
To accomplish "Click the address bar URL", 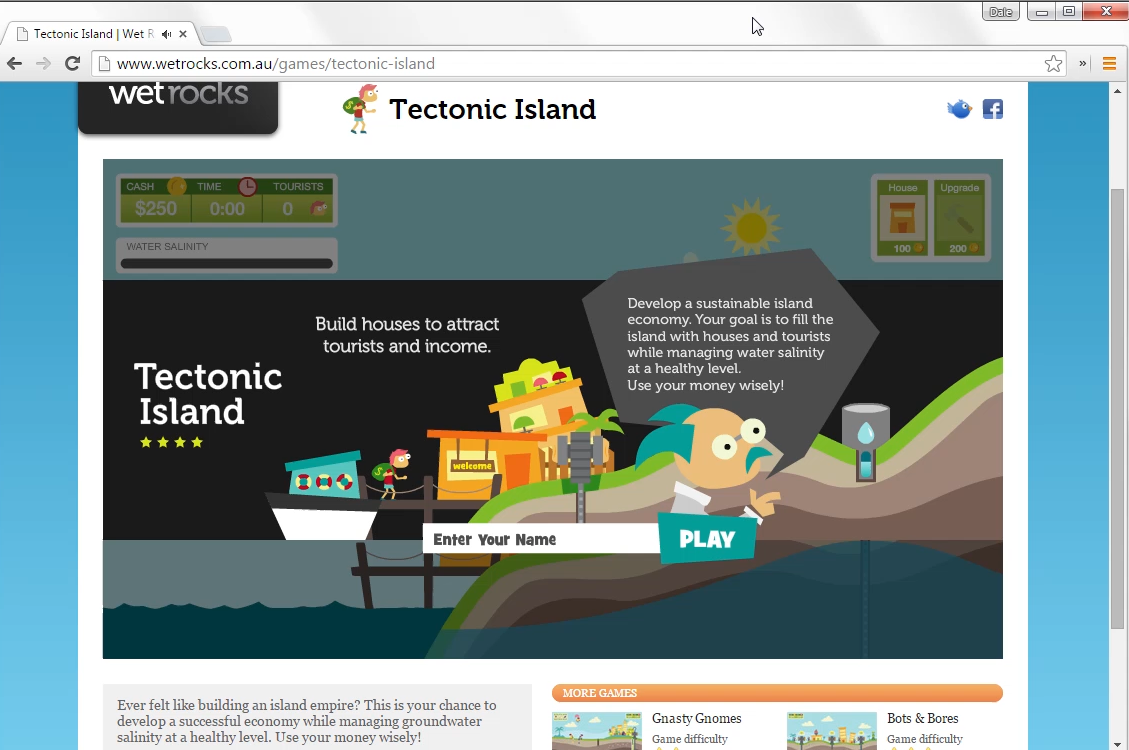I will pos(276,63).
